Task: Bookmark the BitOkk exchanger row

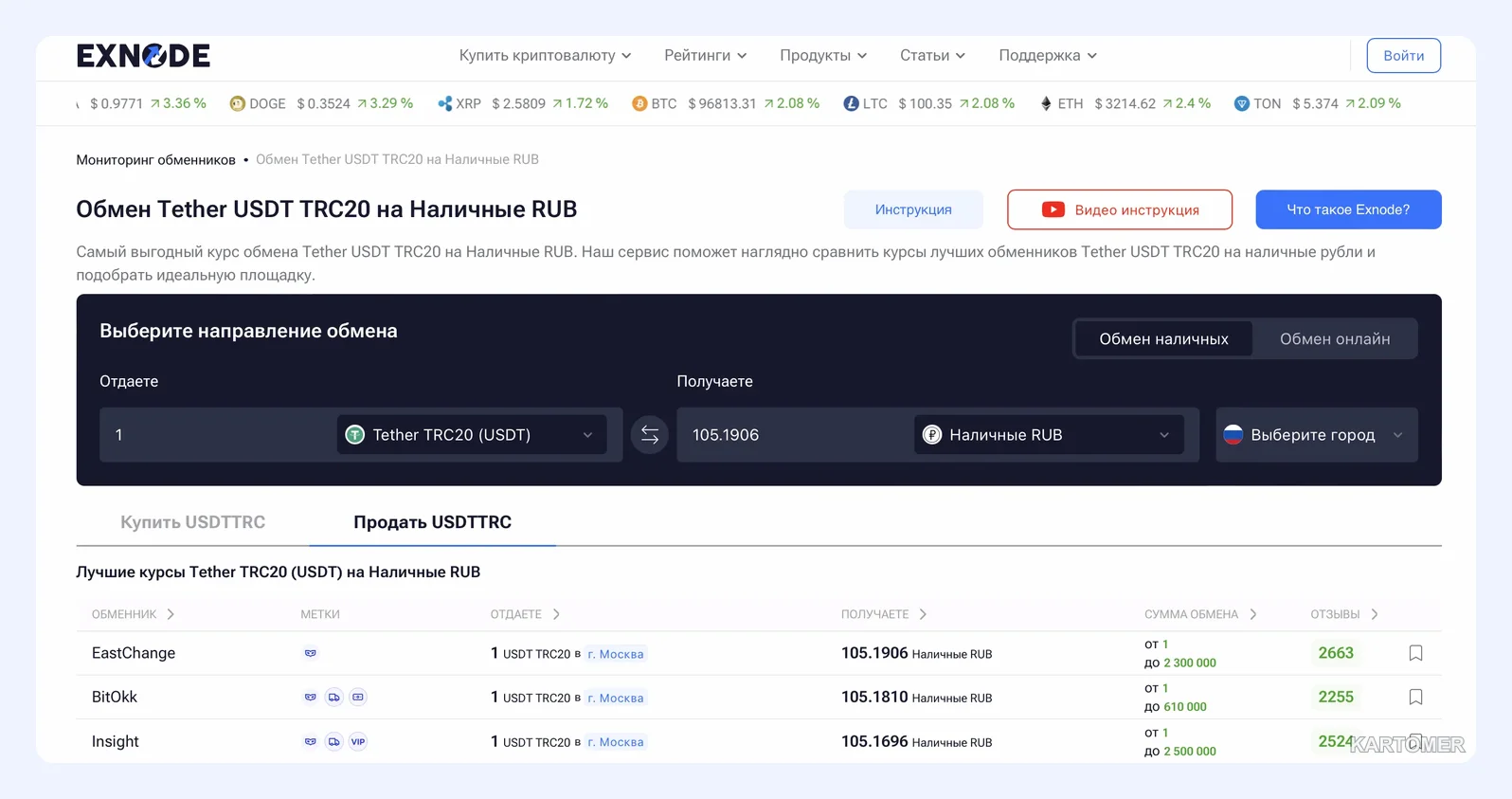Action: pos(1415,697)
